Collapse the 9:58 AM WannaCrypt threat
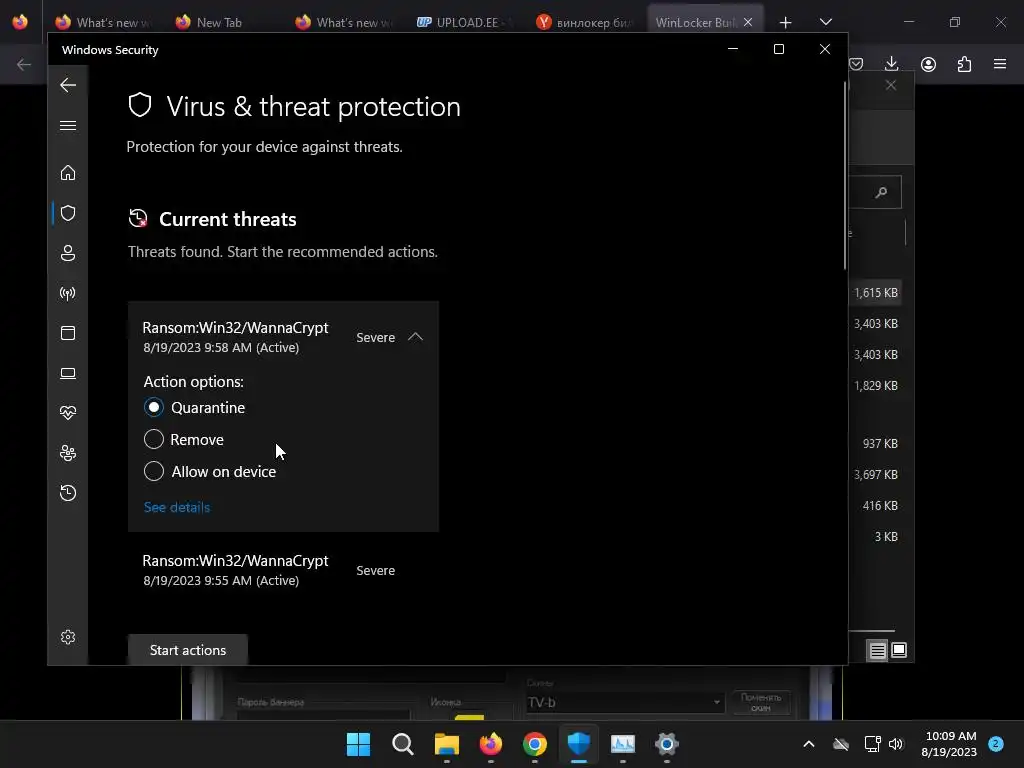Screen dimensions: 1024x768 415,337
